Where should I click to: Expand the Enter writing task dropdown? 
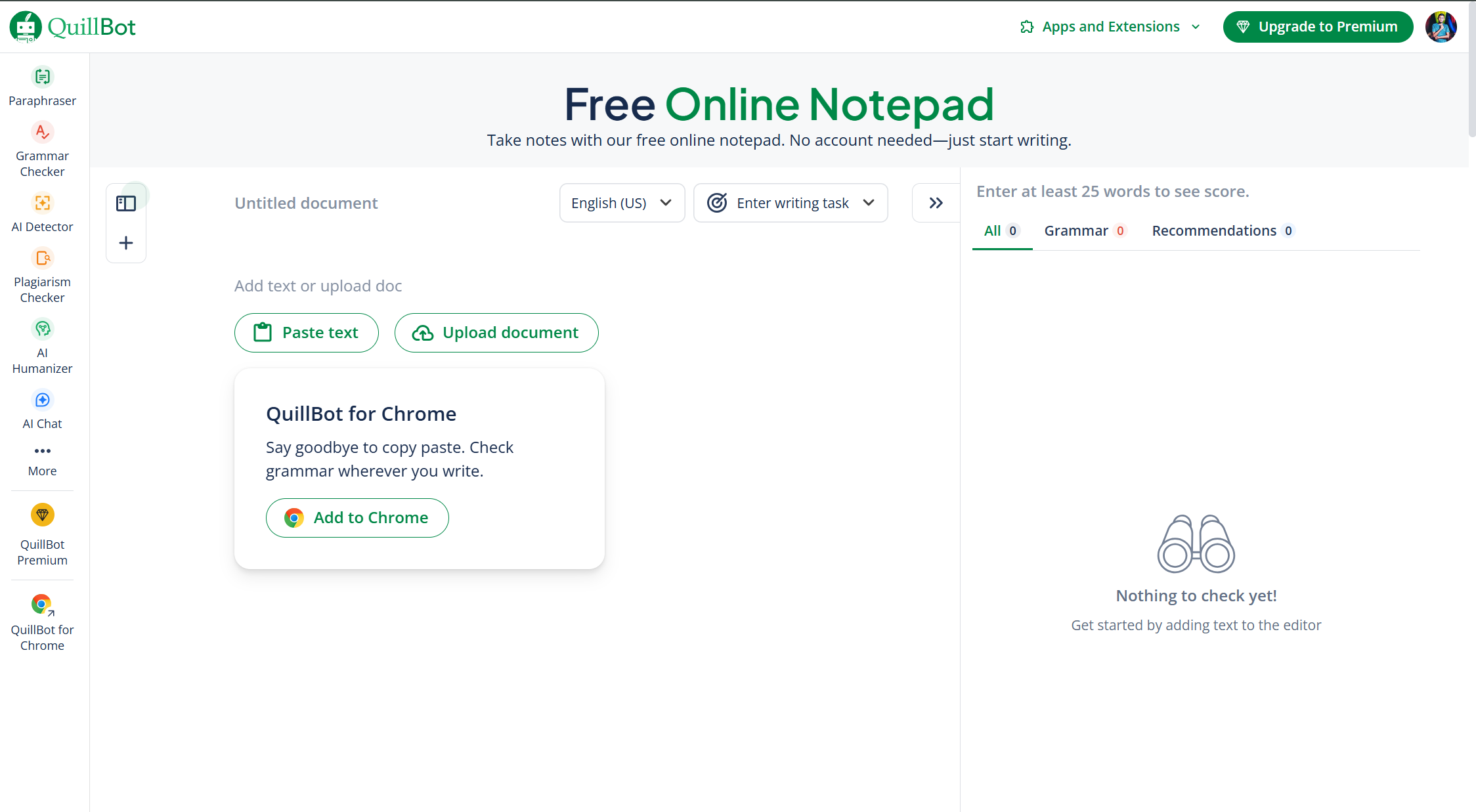[x=791, y=203]
